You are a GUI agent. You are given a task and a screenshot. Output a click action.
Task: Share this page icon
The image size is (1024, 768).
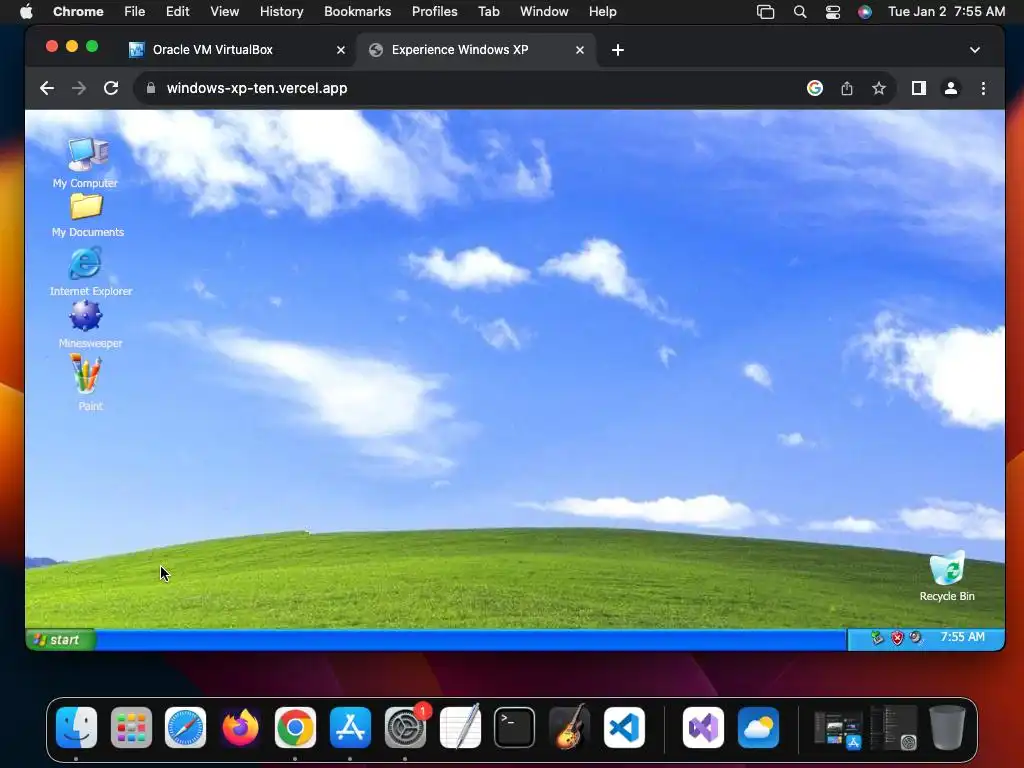(847, 88)
